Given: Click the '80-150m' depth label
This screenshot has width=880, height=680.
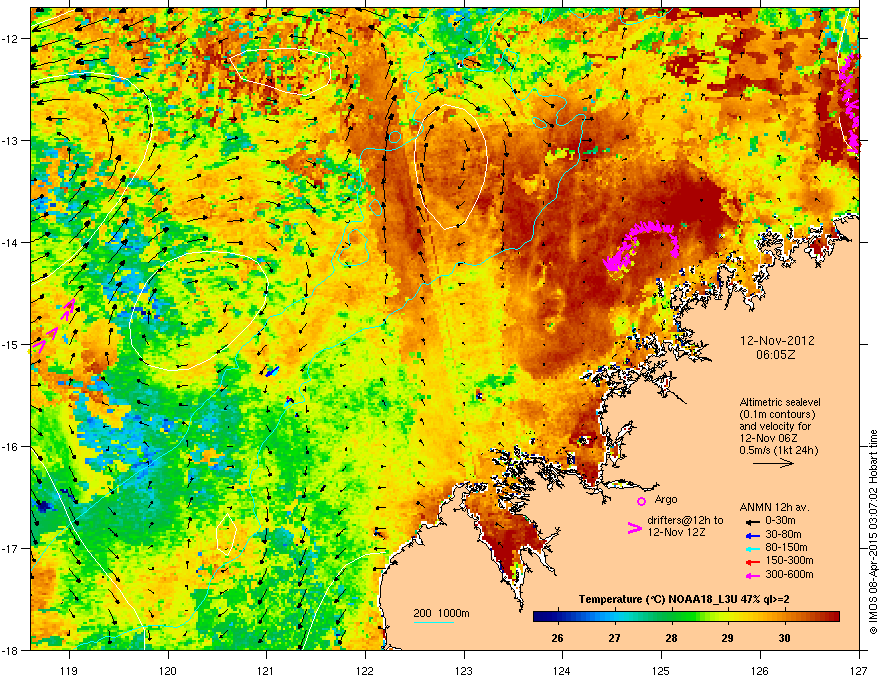Looking at the screenshot, I should (x=786, y=548).
